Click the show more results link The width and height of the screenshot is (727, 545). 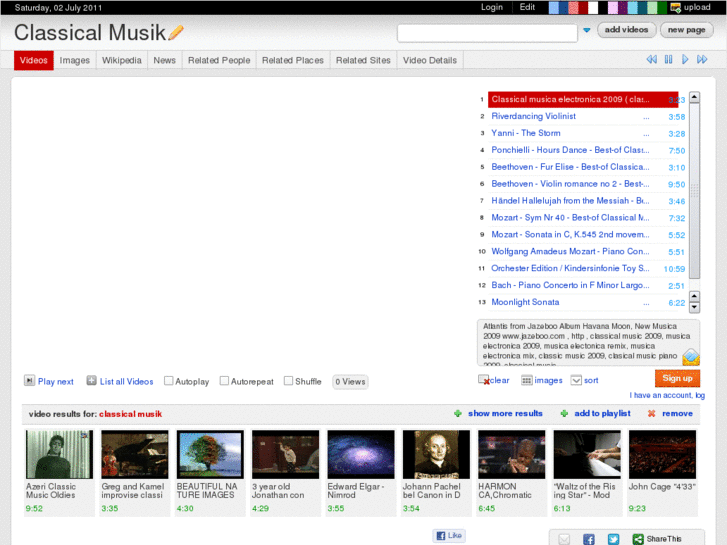click(x=505, y=413)
